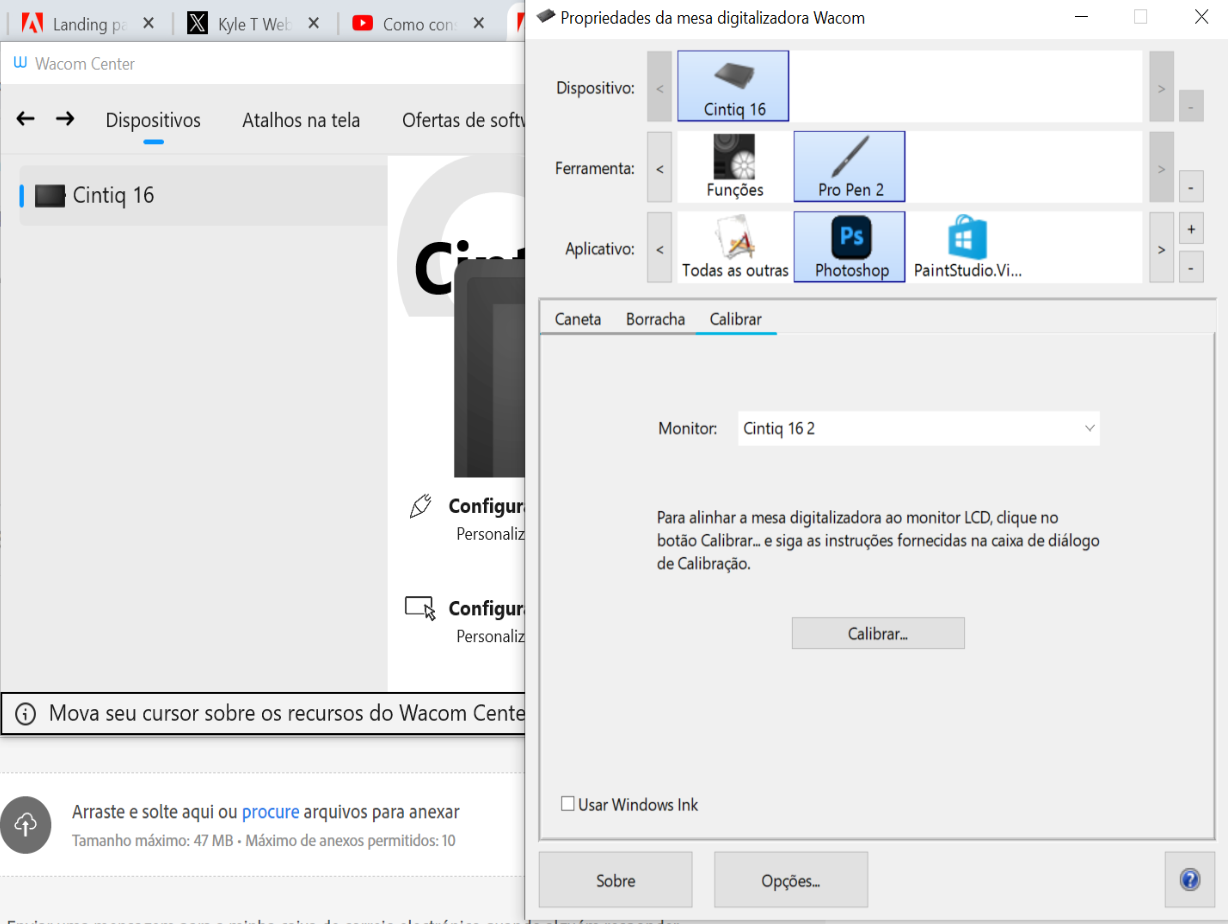Select the Pro Pen 2 tool
This screenshot has width=1228, height=924.
click(x=849, y=166)
